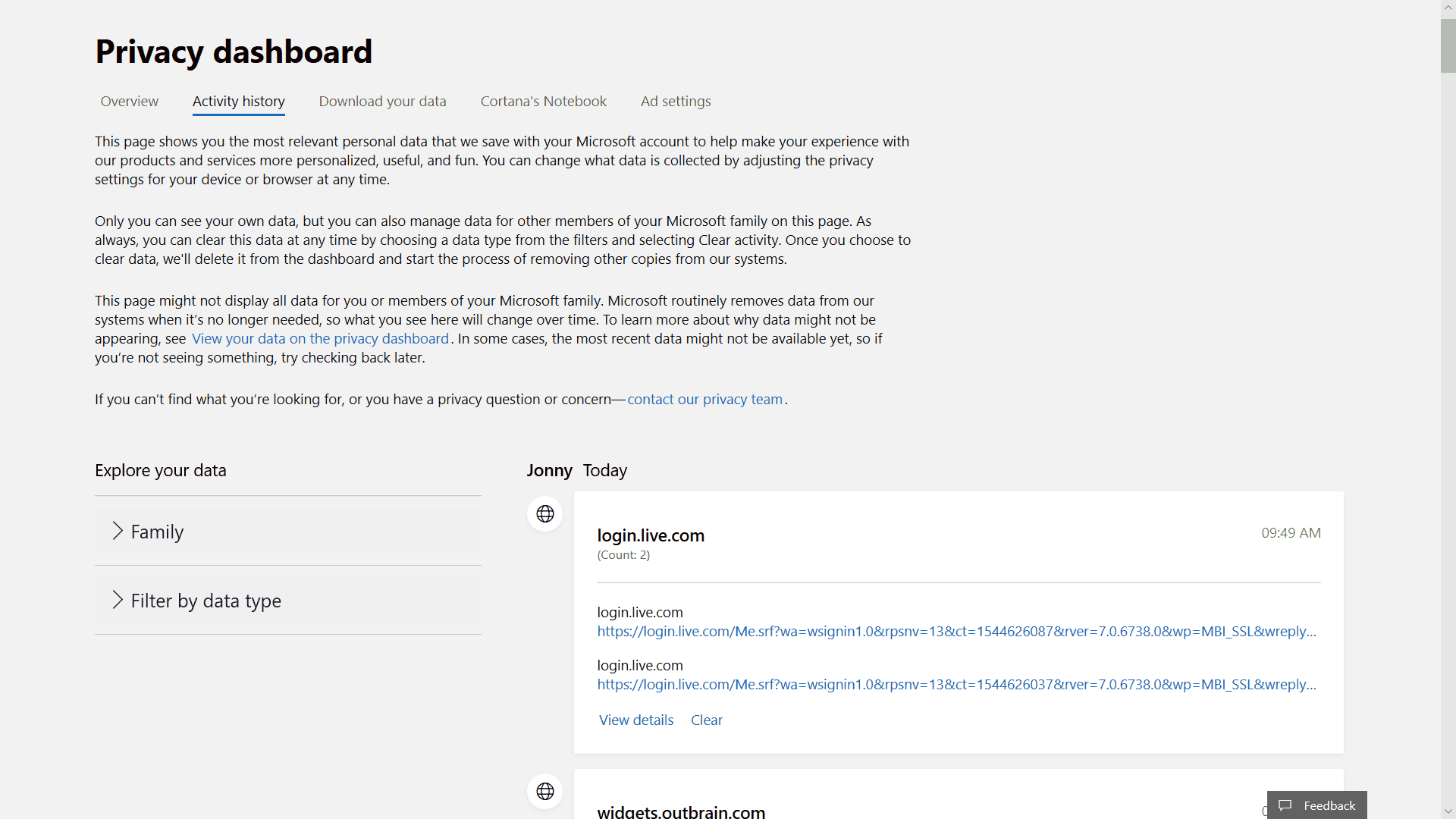Screen dimensions: 1456x819
Task: Go to the Ad settings tab
Action: tap(676, 102)
